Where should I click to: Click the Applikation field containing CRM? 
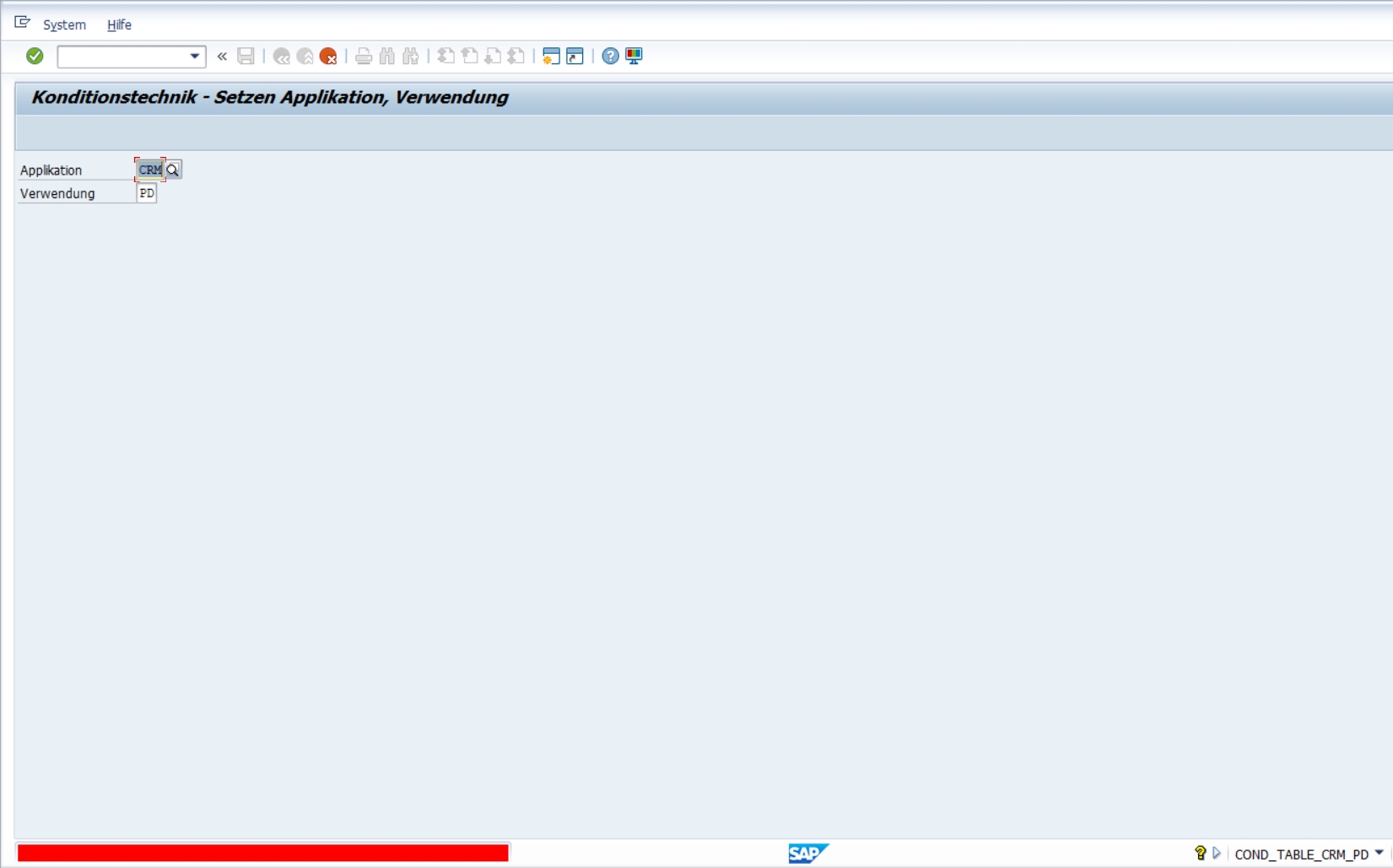click(150, 170)
